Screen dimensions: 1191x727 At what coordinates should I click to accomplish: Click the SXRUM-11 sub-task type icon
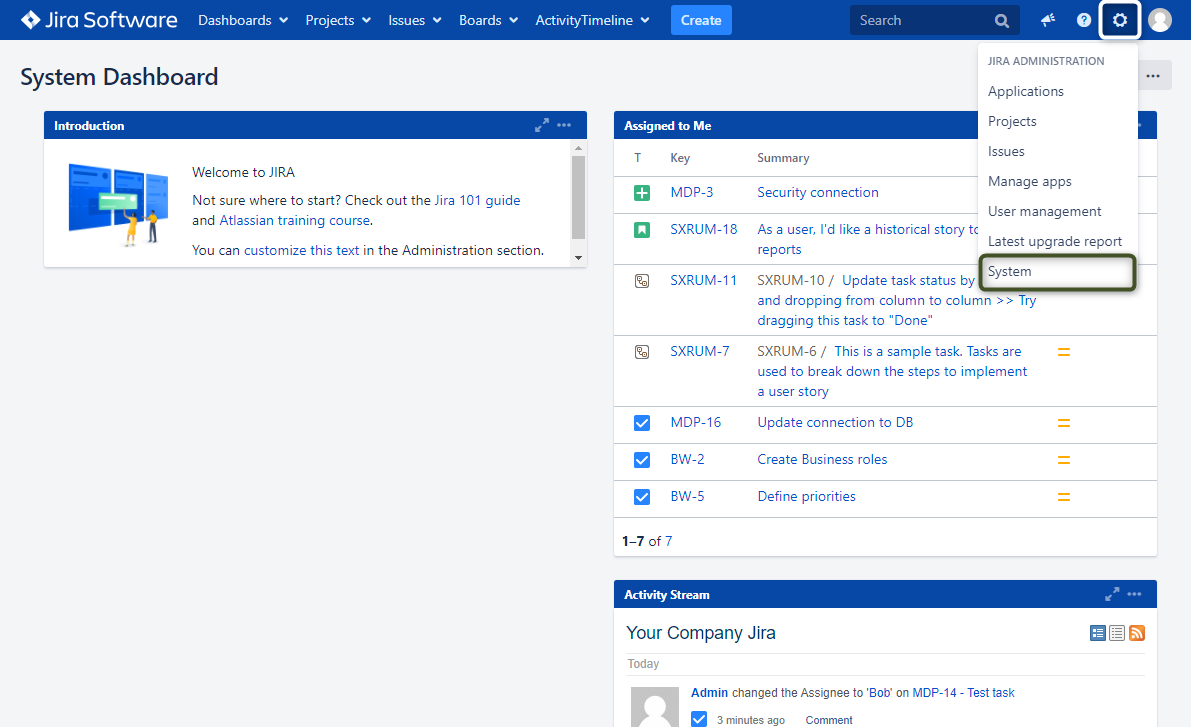(x=642, y=281)
